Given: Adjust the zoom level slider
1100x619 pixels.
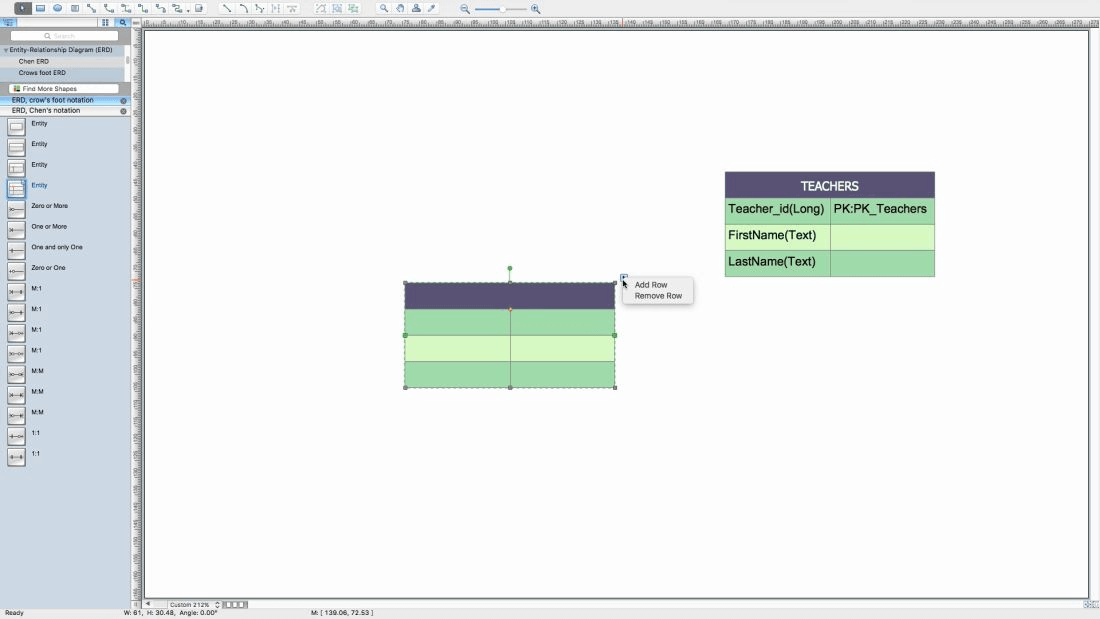Looking at the screenshot, I should pyautogui.click(x=502, y=9).
